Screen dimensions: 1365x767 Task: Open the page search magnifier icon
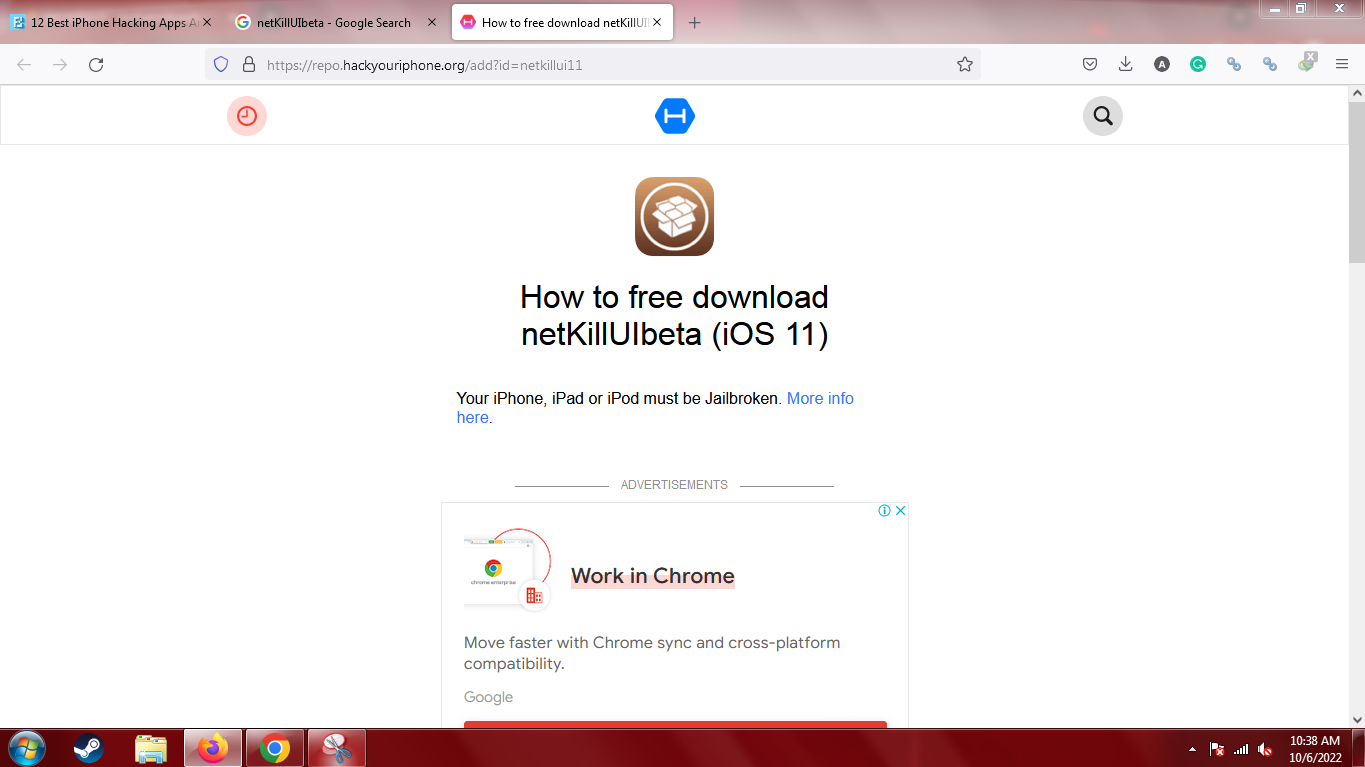1103,116
